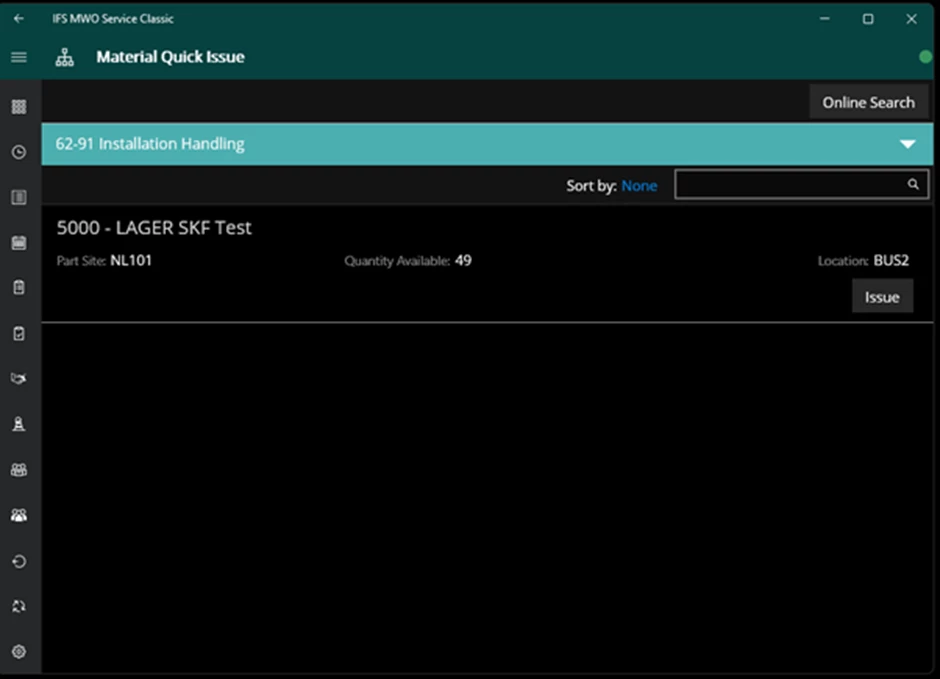Select the 5000 - LAGER SKF Test title
Screen dimensions: 940x679
click(154, 228)
